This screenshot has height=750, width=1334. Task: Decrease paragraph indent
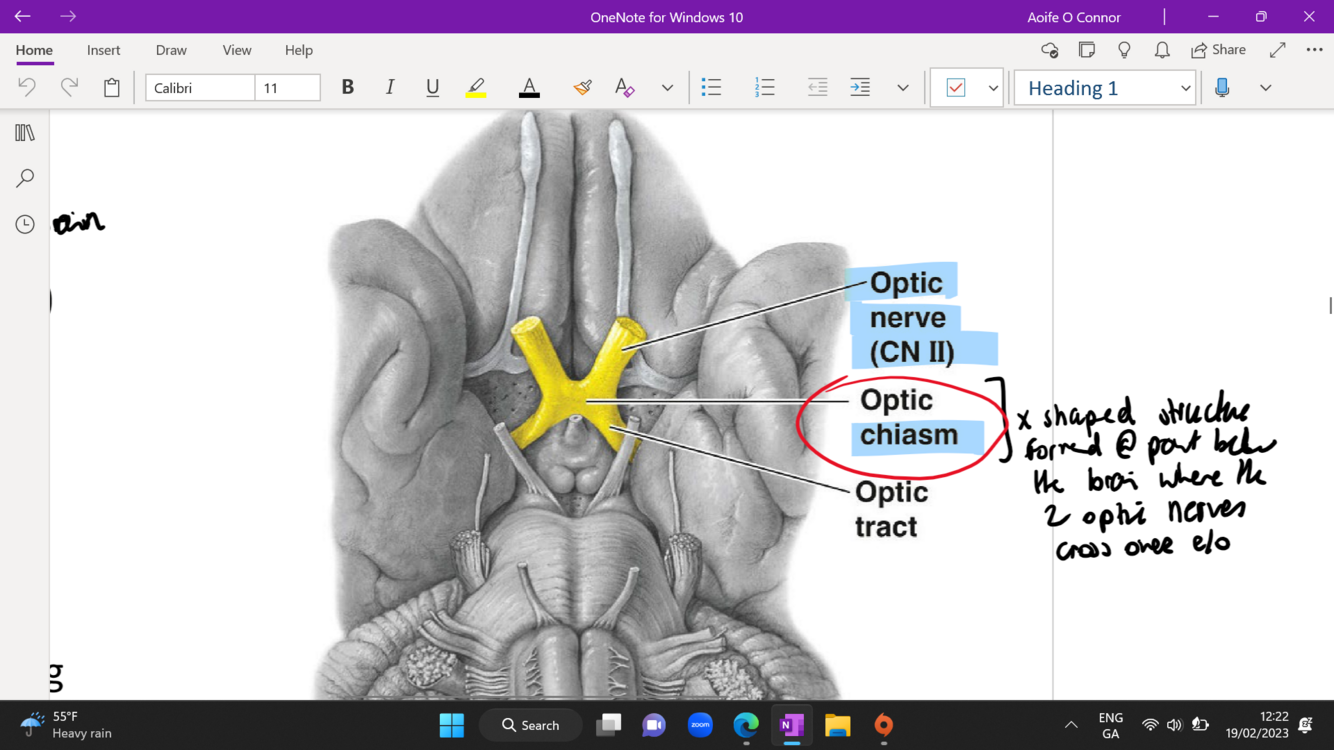(817, 87)
